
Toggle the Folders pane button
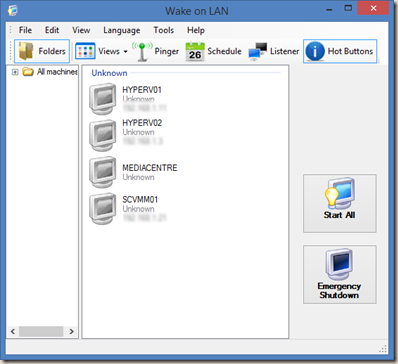tap(42, 51)
